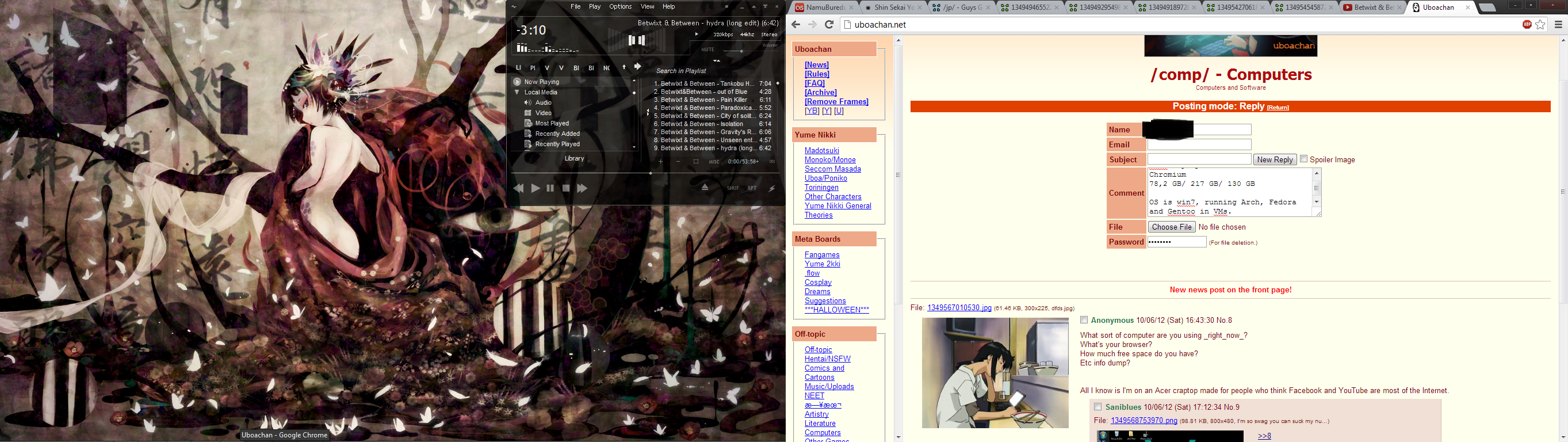1568x442 pixels.
Task: Toggle MUTE in the media player
Action: click(708, 50)
